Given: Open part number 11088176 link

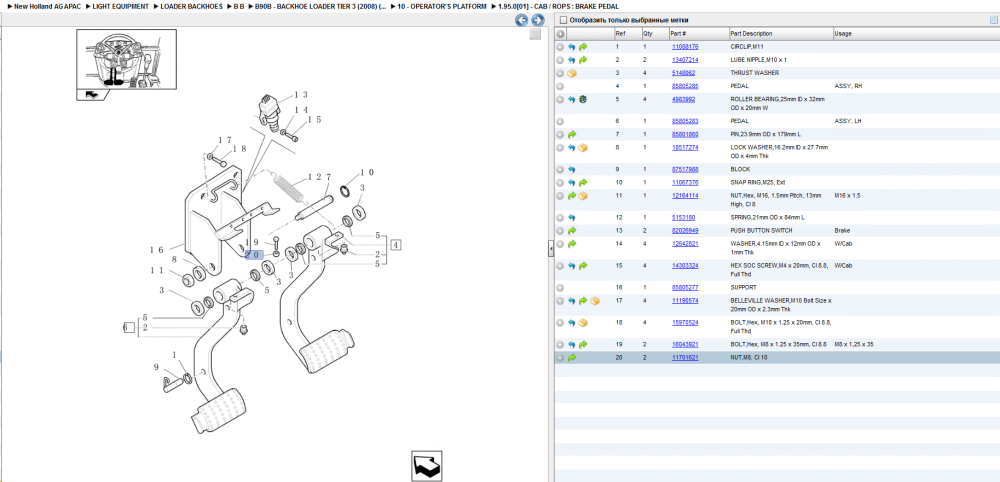Looking at the screenshot, I should [x=685, y=47].
